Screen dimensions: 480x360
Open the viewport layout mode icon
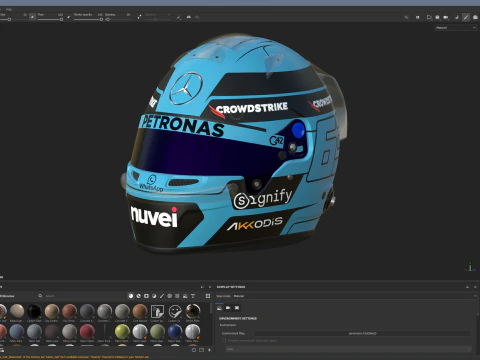(429, 17)
